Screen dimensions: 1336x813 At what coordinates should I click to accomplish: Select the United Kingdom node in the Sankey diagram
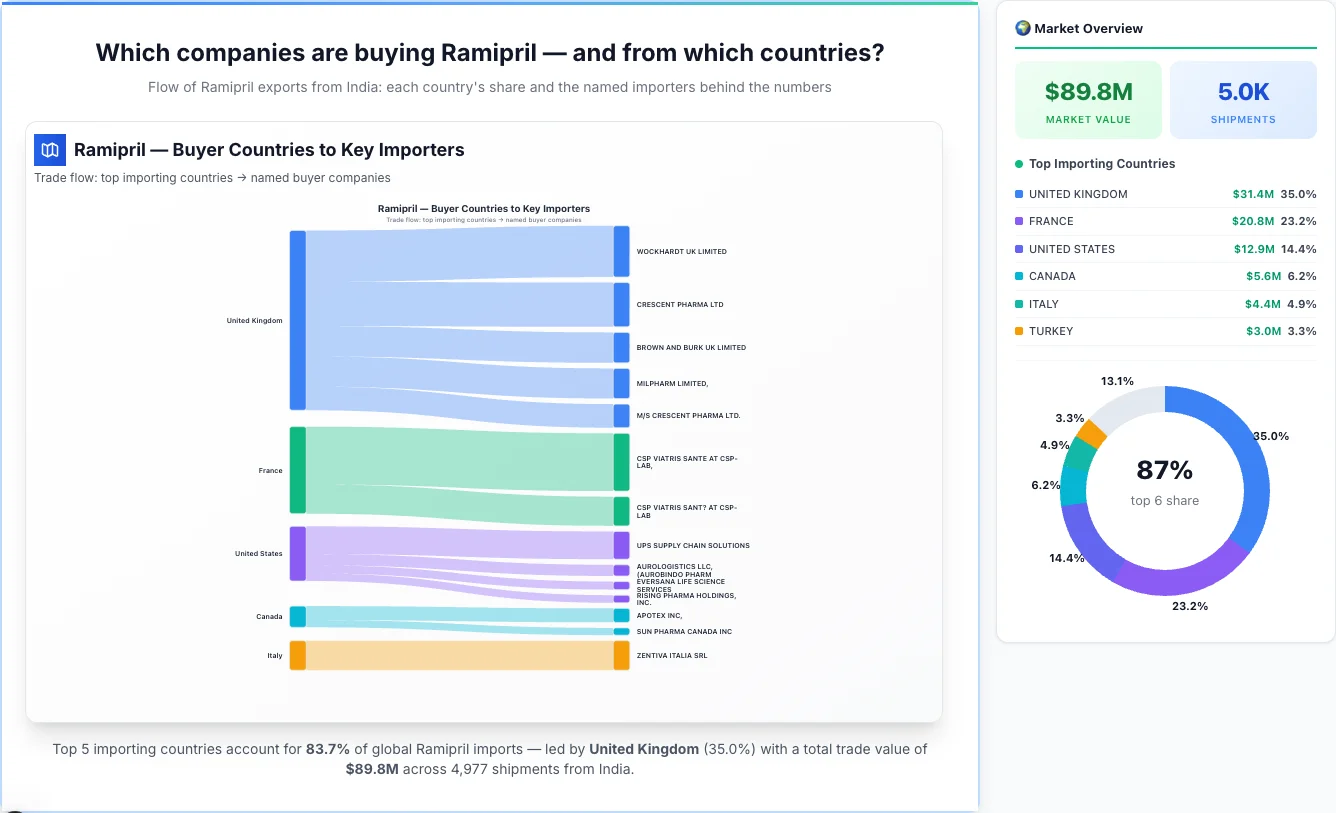(x=296, y=320)
